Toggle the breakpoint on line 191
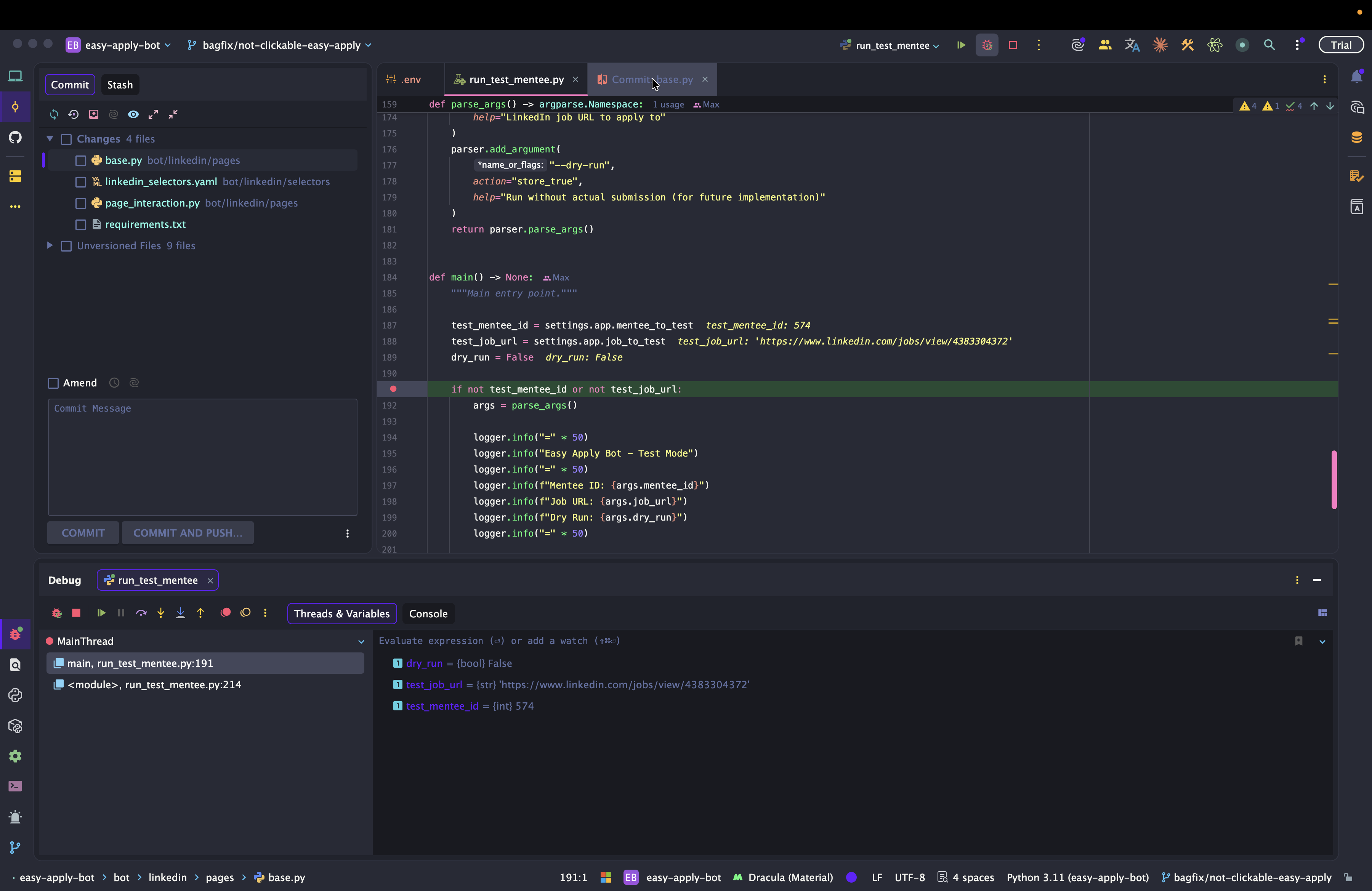The image size is (1372, 891). [x=393, y=389]
